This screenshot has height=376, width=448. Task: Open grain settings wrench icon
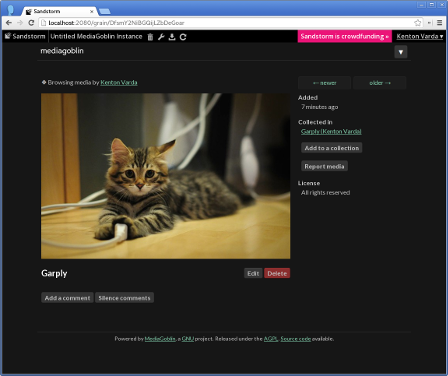pos(161,37)
